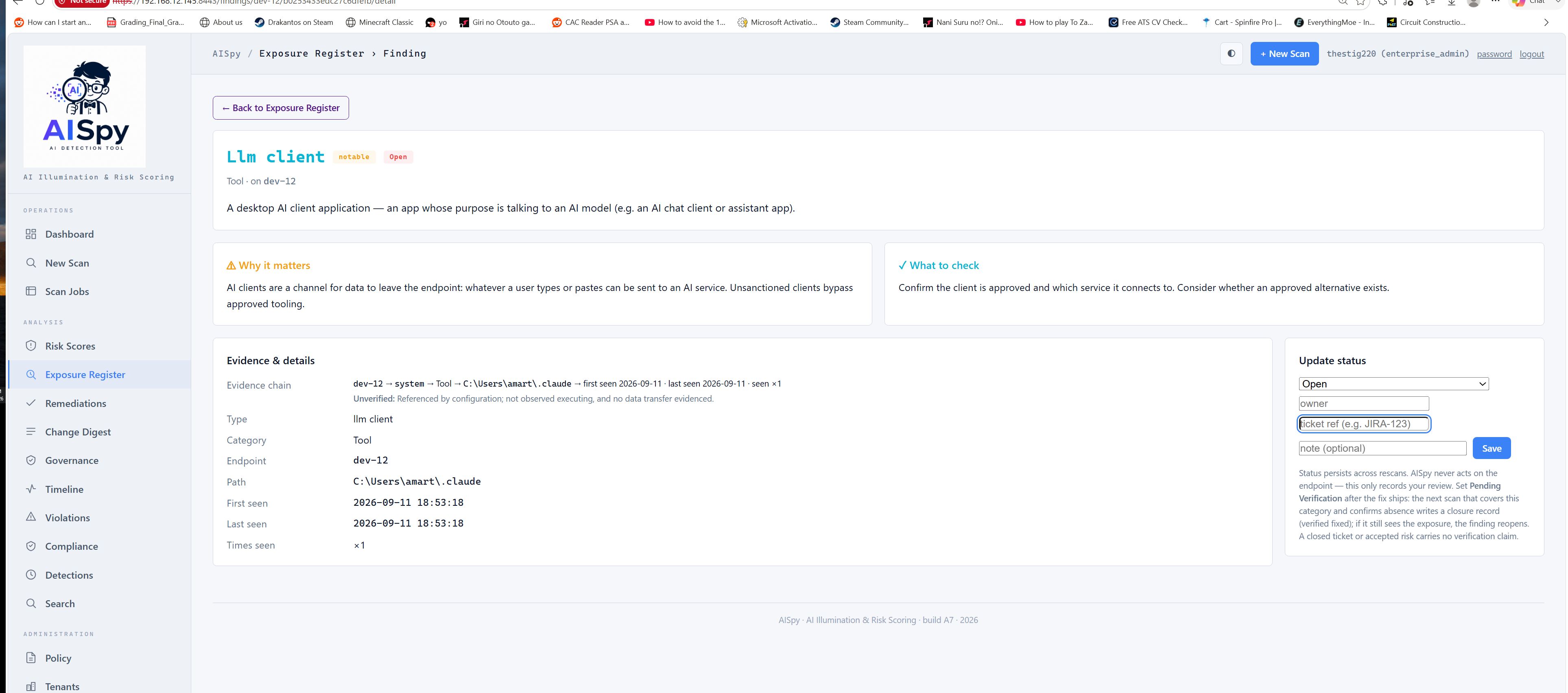Open Minecraft Classic bookmark
This screenshot has height=693, width=1568.
click(x=379, y=22)
